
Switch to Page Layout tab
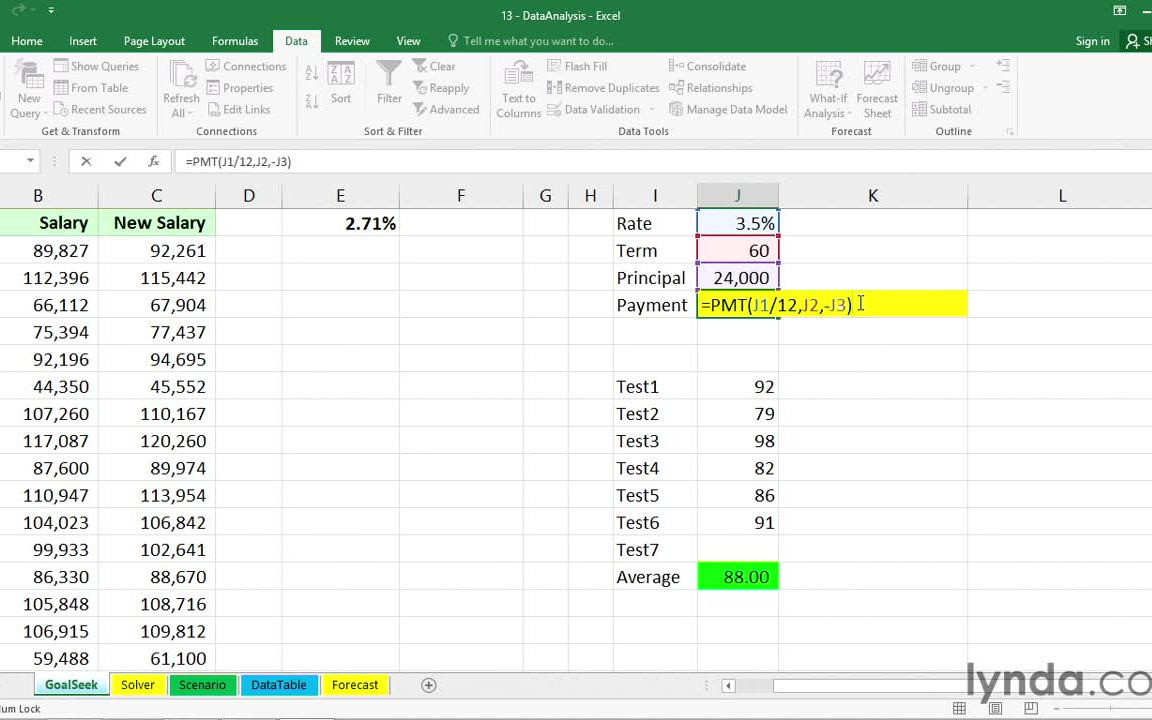pyautogui.click(x=154, y=41)
